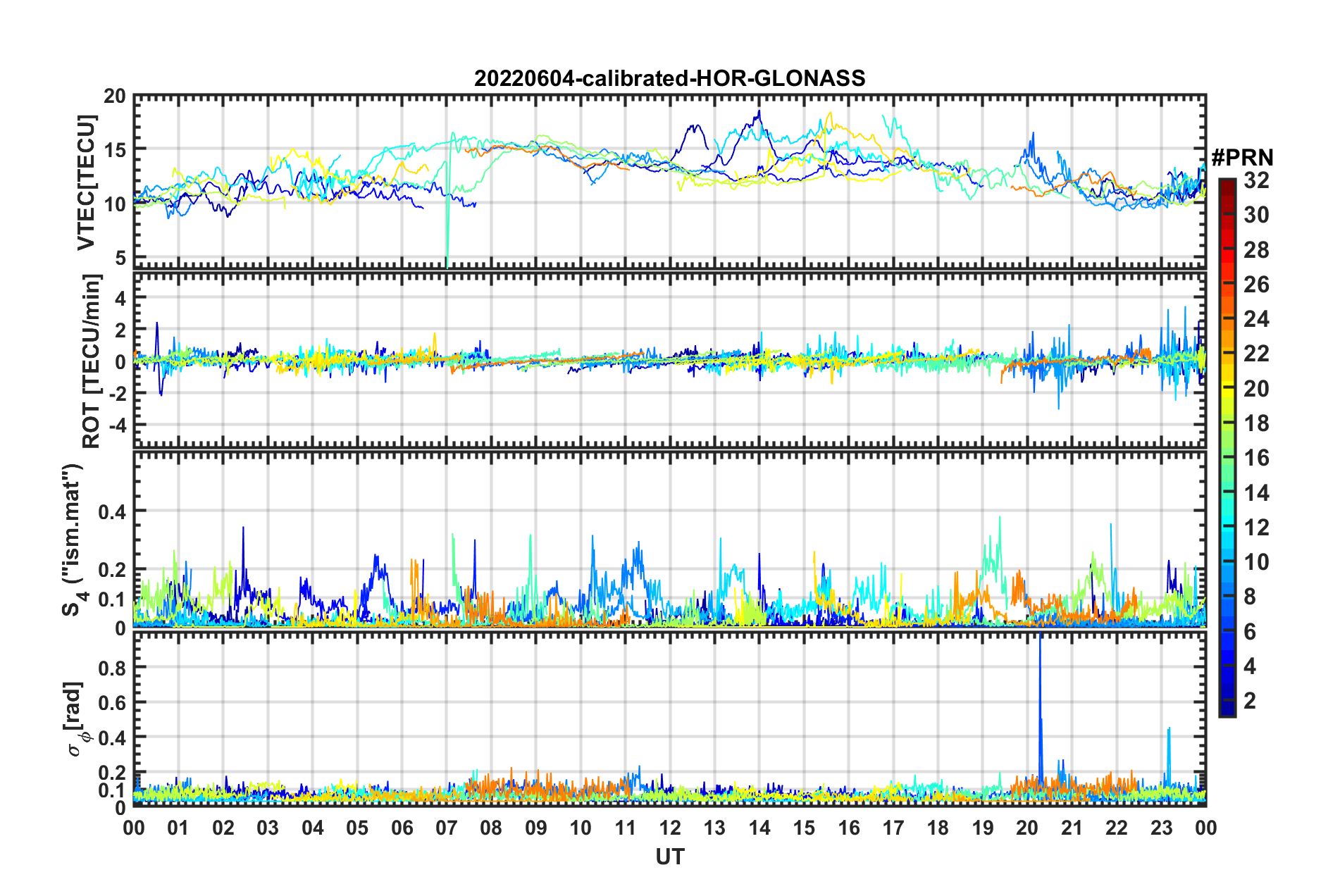Click colorbar PRN label 16
Viewport: 1340px width, 896px height.
[1255, 458]
